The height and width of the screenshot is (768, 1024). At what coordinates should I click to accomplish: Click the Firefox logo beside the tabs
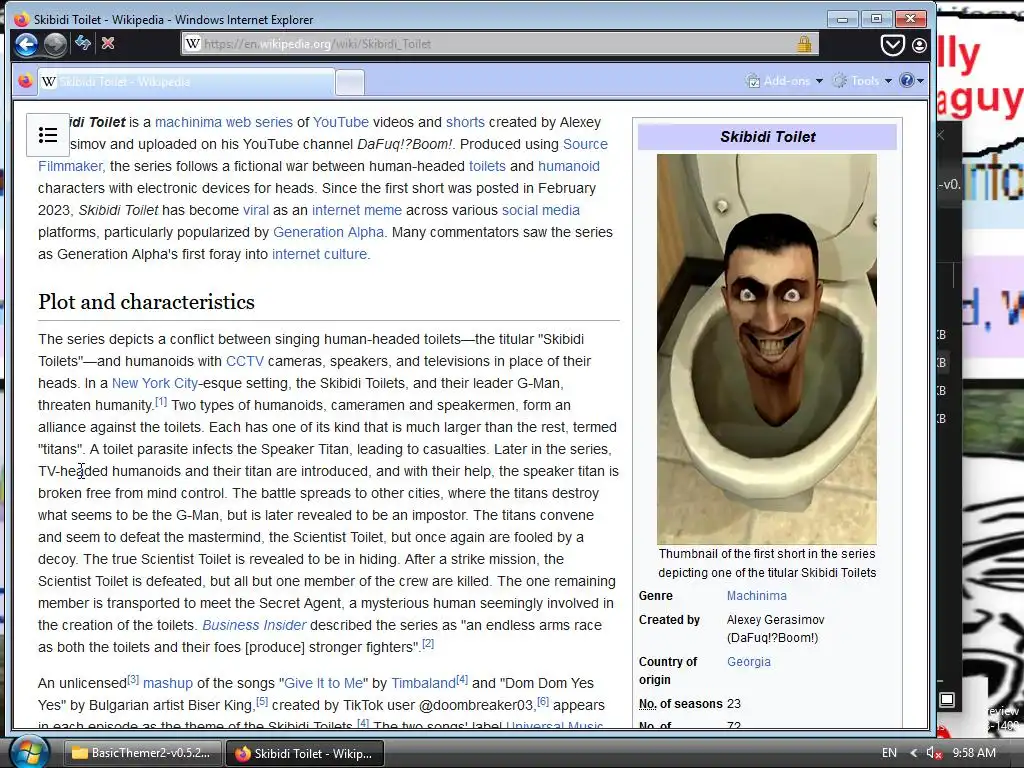[25, 81]
